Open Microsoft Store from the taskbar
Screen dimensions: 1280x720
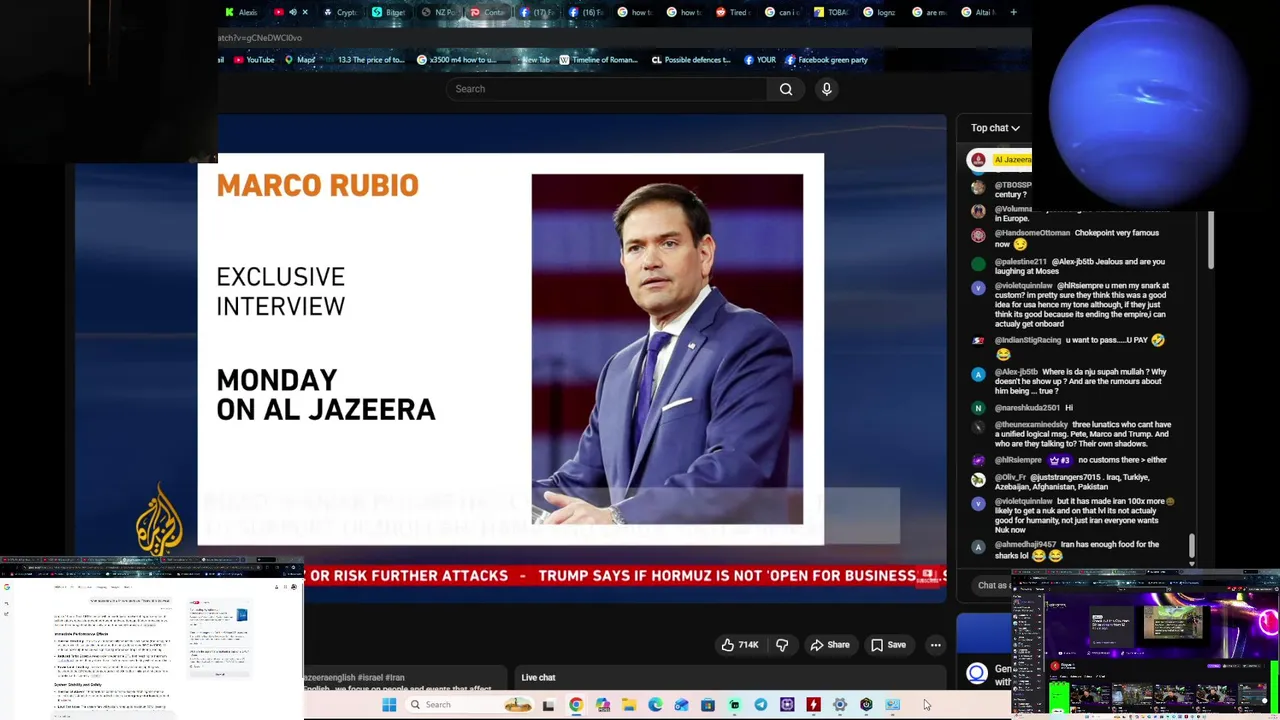click(707, 705)
